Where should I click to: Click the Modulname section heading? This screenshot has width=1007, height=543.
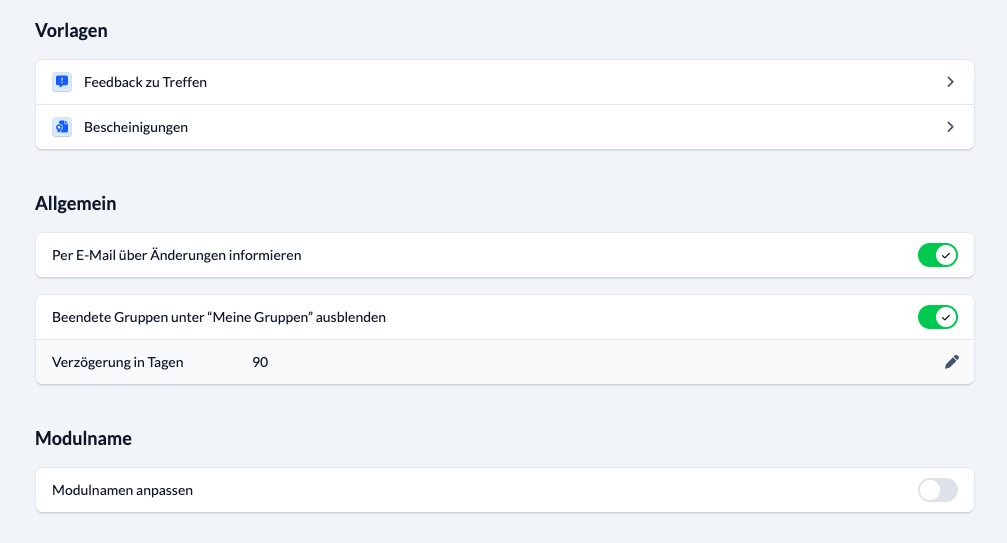pos(83,438)
